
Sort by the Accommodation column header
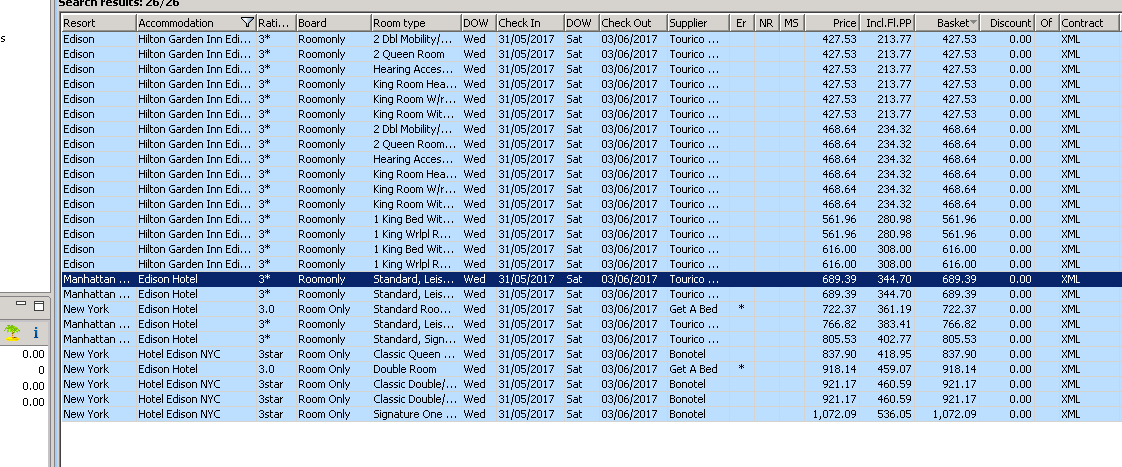tap(196, 23)
